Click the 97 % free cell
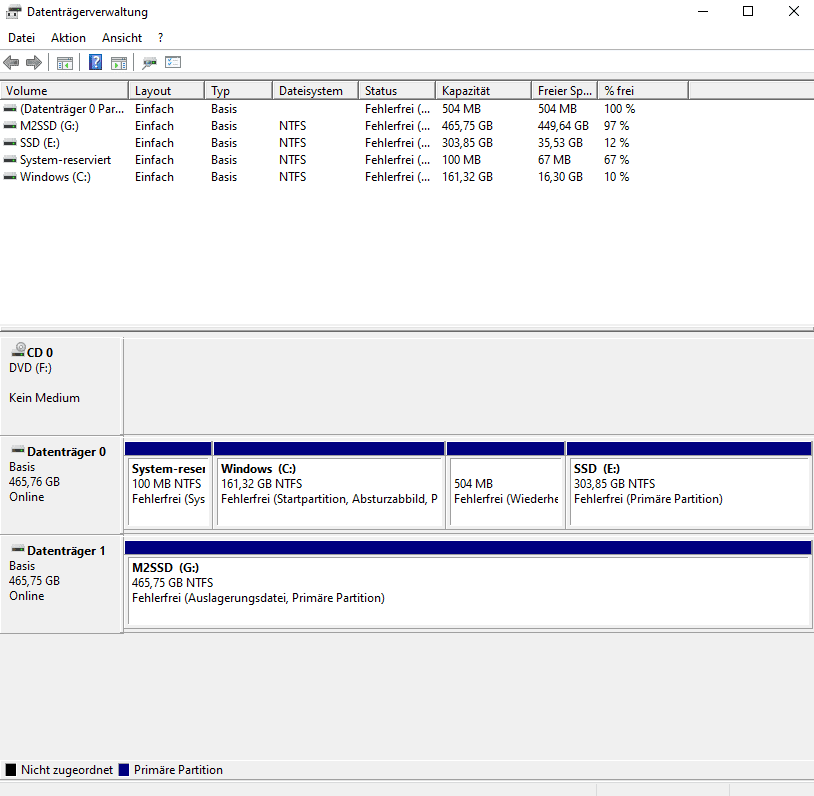This screenshot has height=796, width=814. point(617,126)
